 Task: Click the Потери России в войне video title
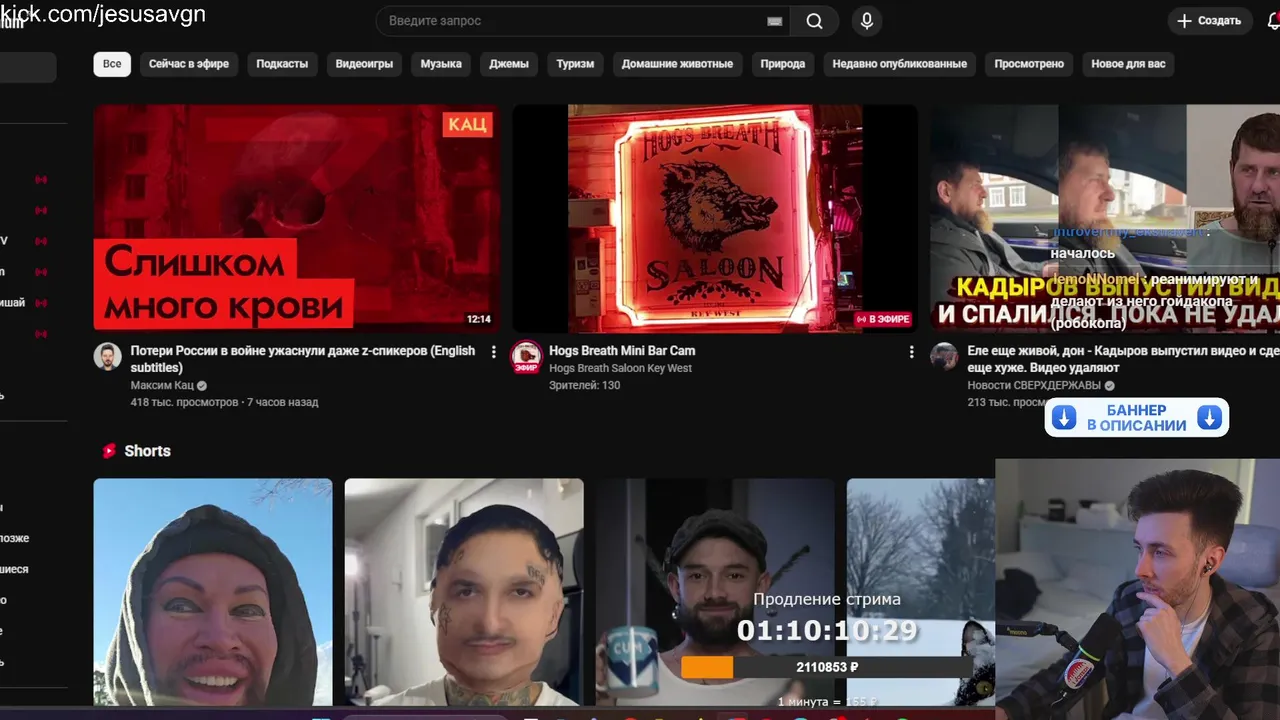303,359
